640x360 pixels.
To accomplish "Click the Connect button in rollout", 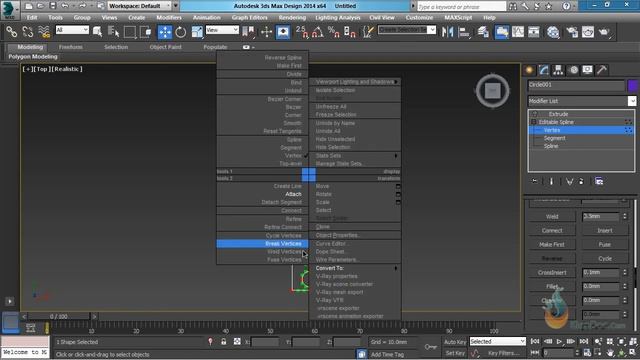I will (552, 231).
